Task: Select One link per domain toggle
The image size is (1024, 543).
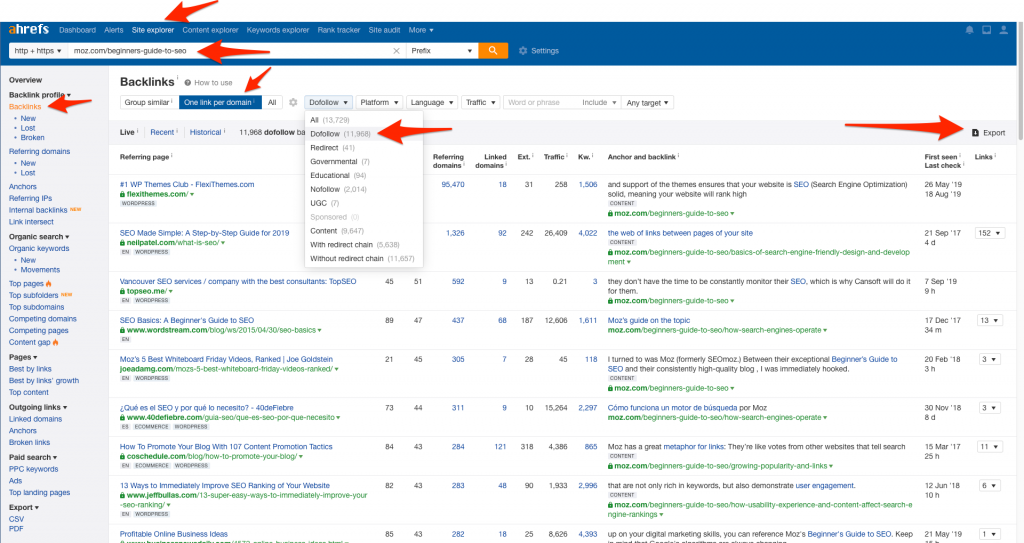Action: click(220, 103)
